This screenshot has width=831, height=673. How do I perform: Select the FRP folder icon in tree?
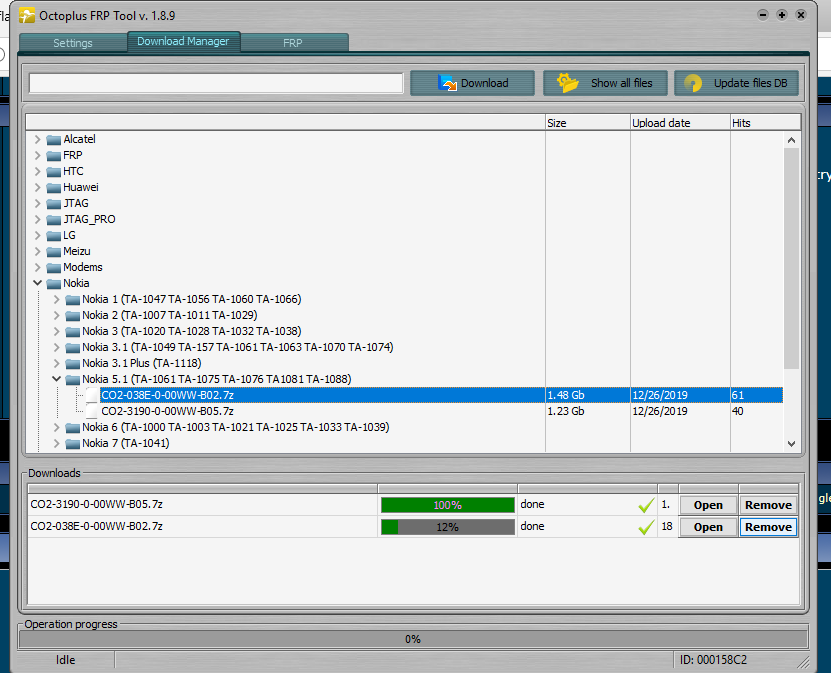coord(54,156)
